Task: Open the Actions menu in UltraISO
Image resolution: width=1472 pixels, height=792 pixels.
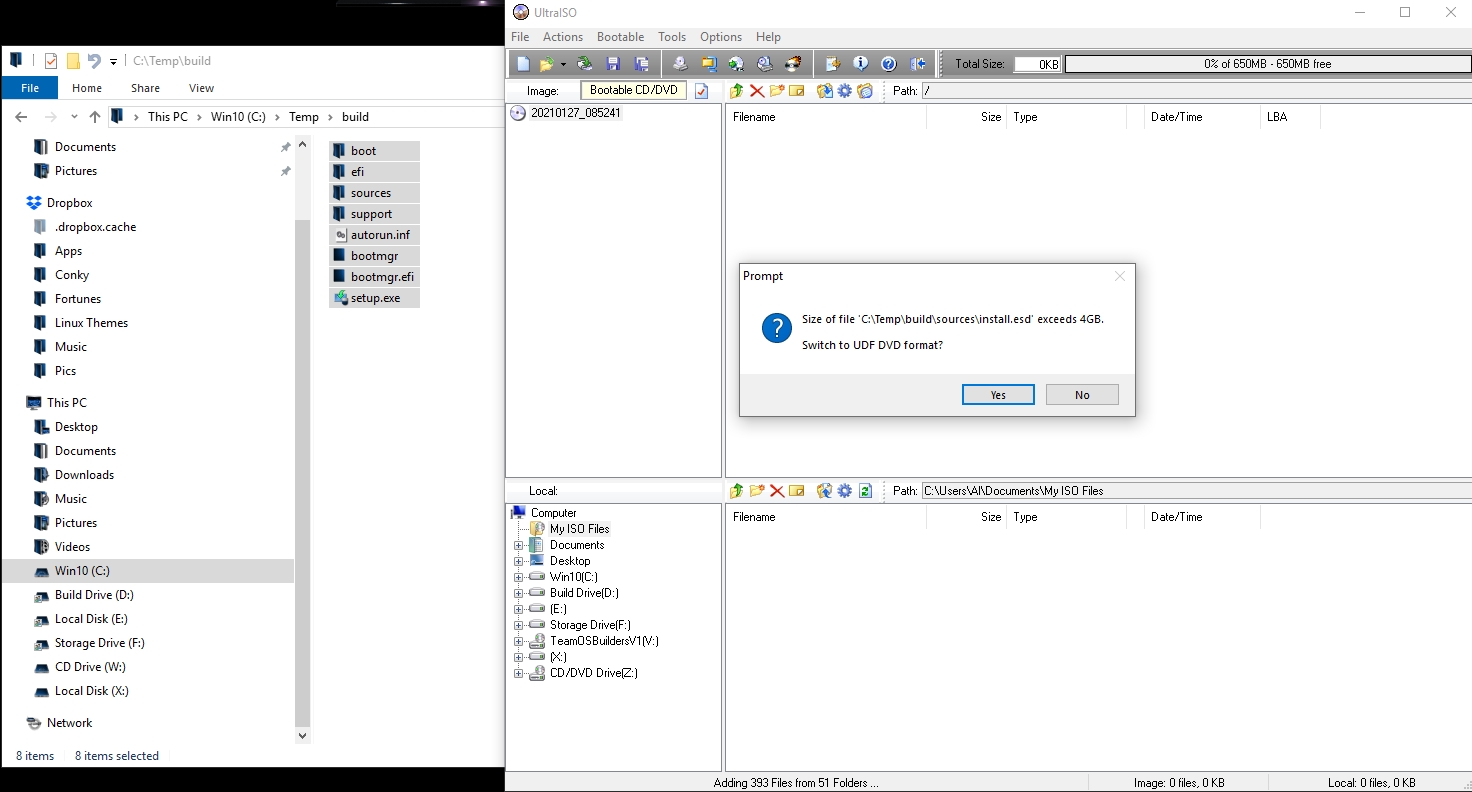Action: click(563, 37)
